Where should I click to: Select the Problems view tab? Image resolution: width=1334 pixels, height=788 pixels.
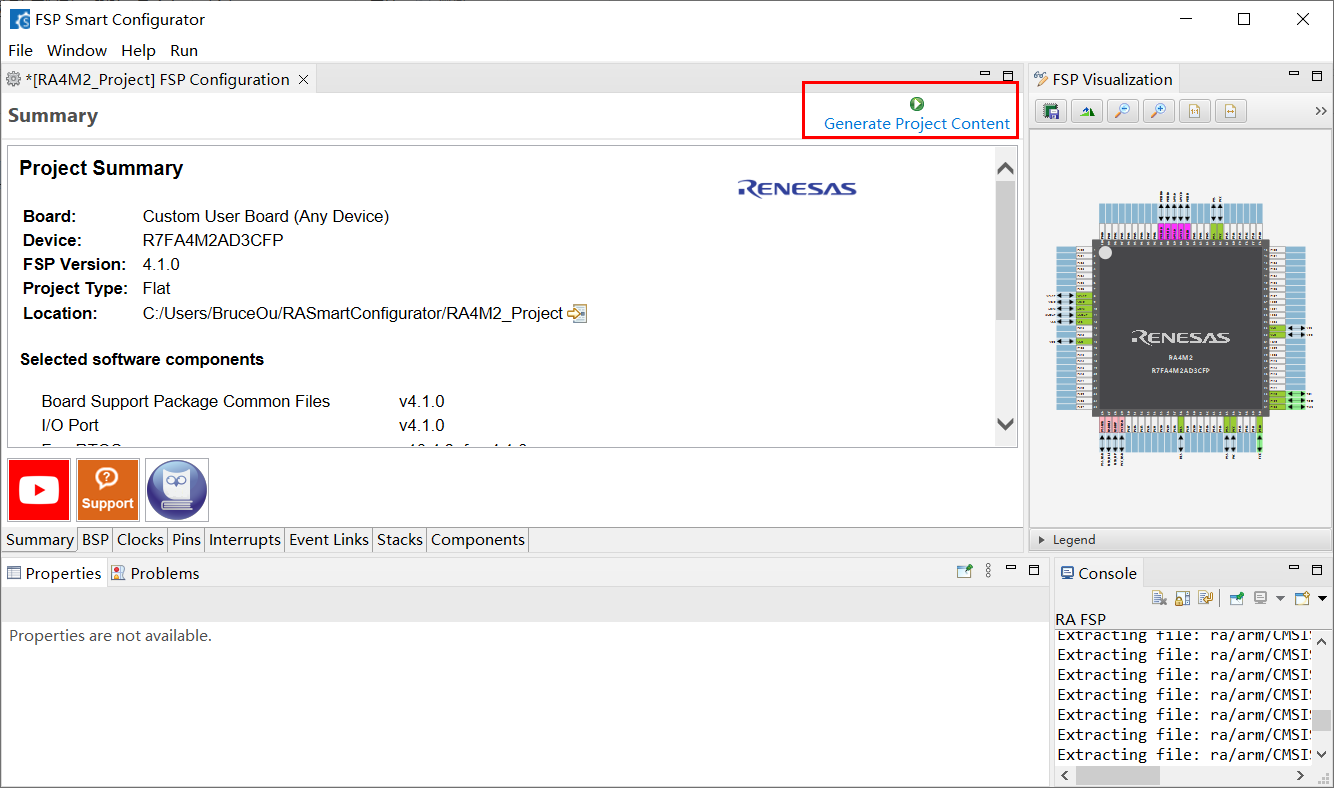point(155,573)
